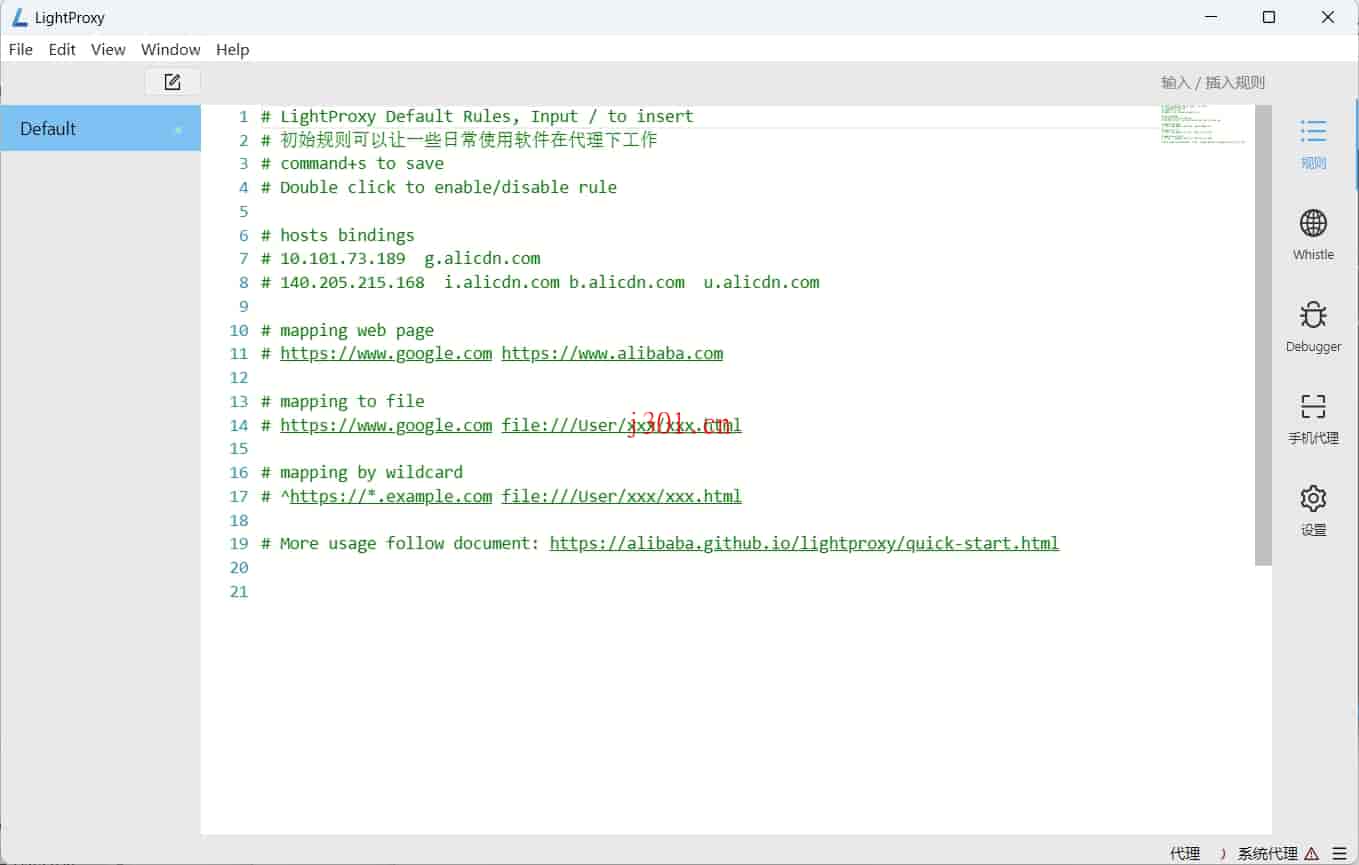This screenshot has height=865, width=1359.
Task: Close the LightProxy window
Action: [x=1328, y=17]
